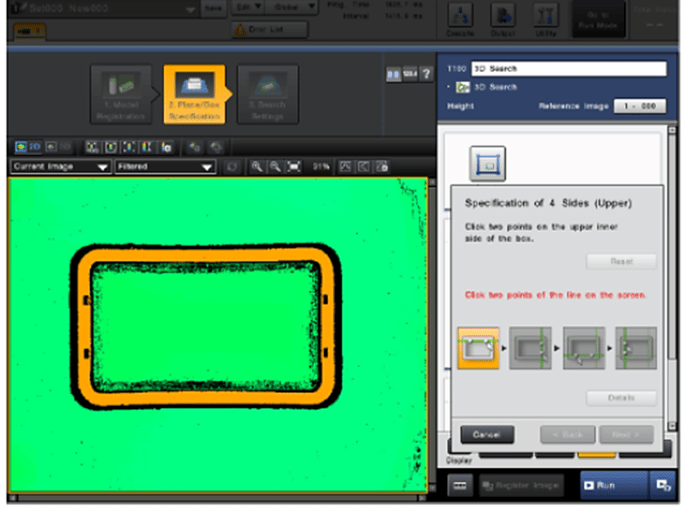Open the Filtered display dropdown
Screen dimensions: 683x511
(x=164, y=166)
